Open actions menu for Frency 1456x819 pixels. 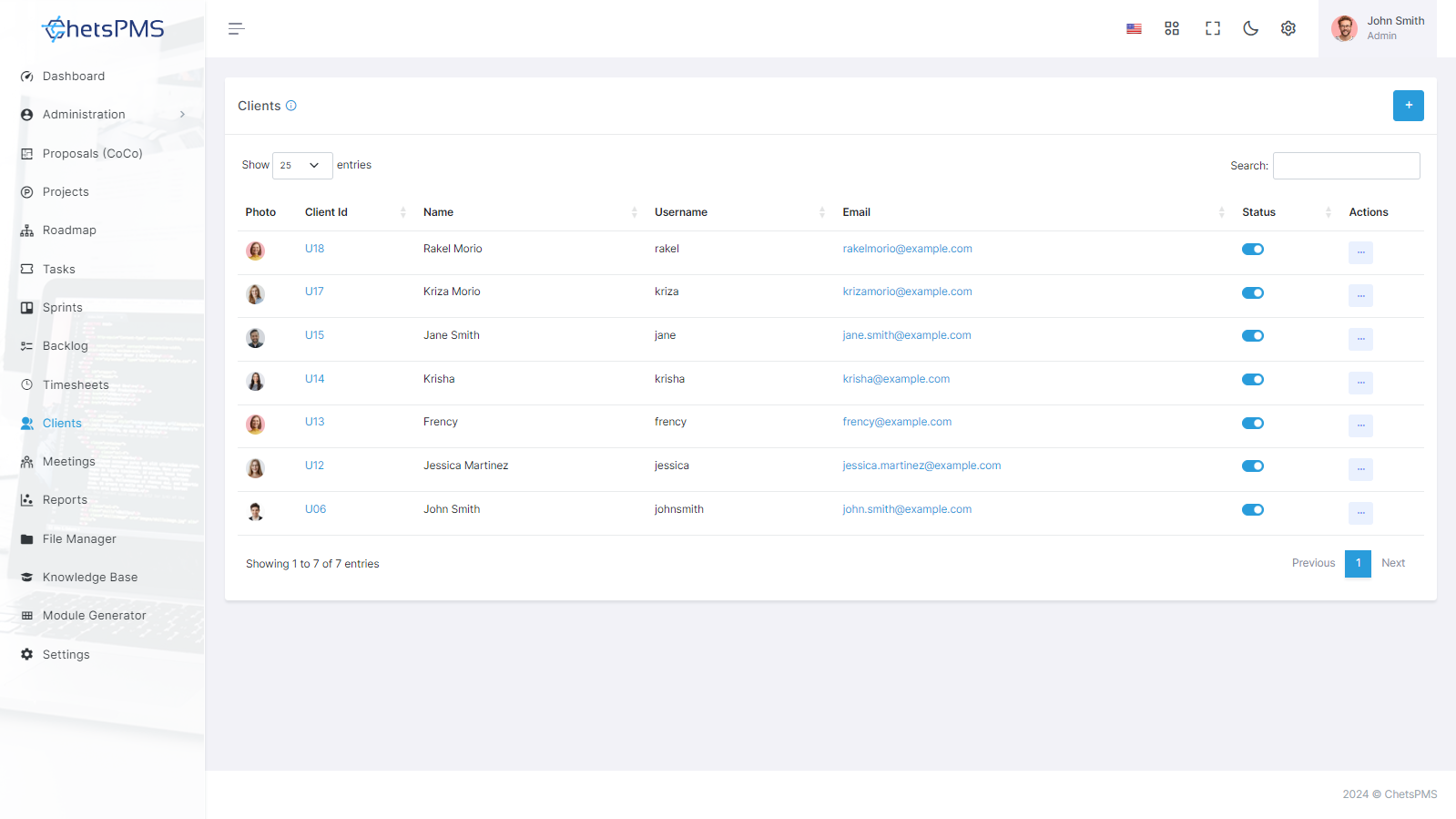[x=1360, y=425]
